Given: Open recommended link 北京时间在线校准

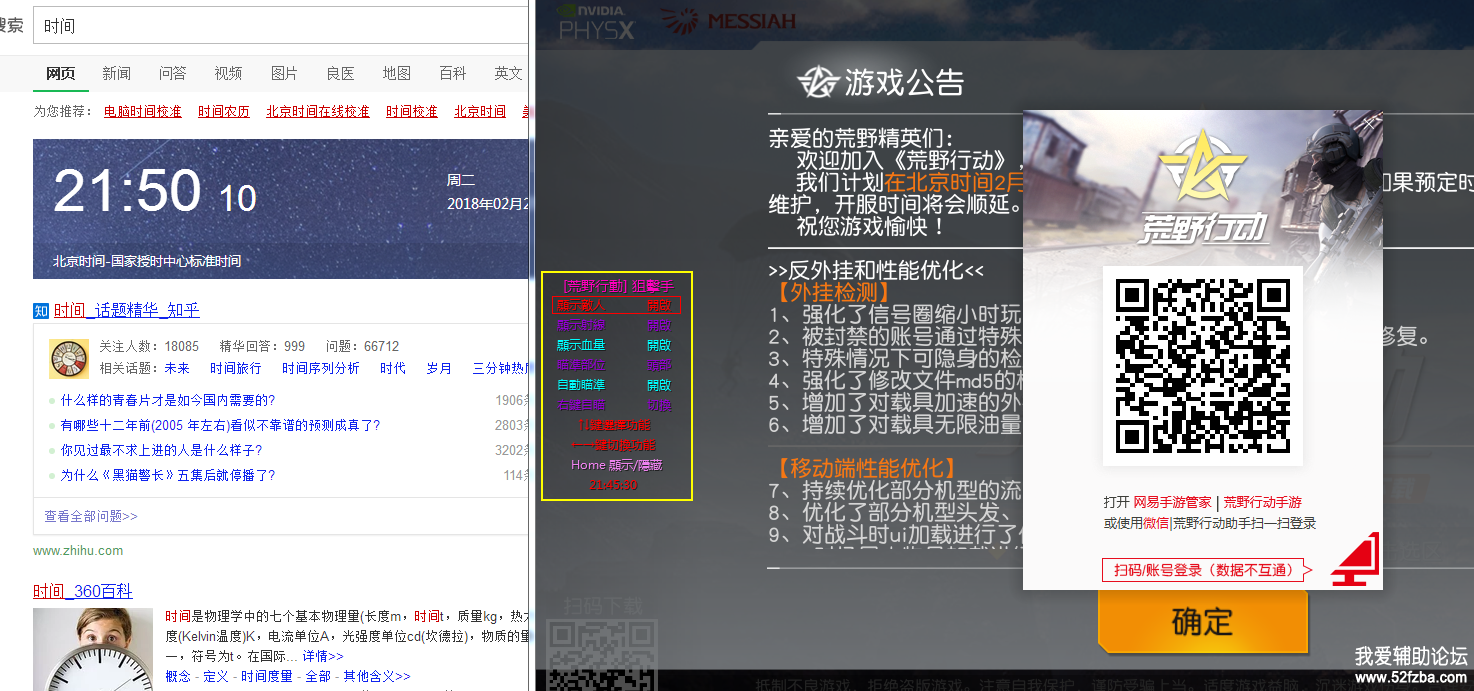Looking at the screenshot, I should click(x=318, y=111).
